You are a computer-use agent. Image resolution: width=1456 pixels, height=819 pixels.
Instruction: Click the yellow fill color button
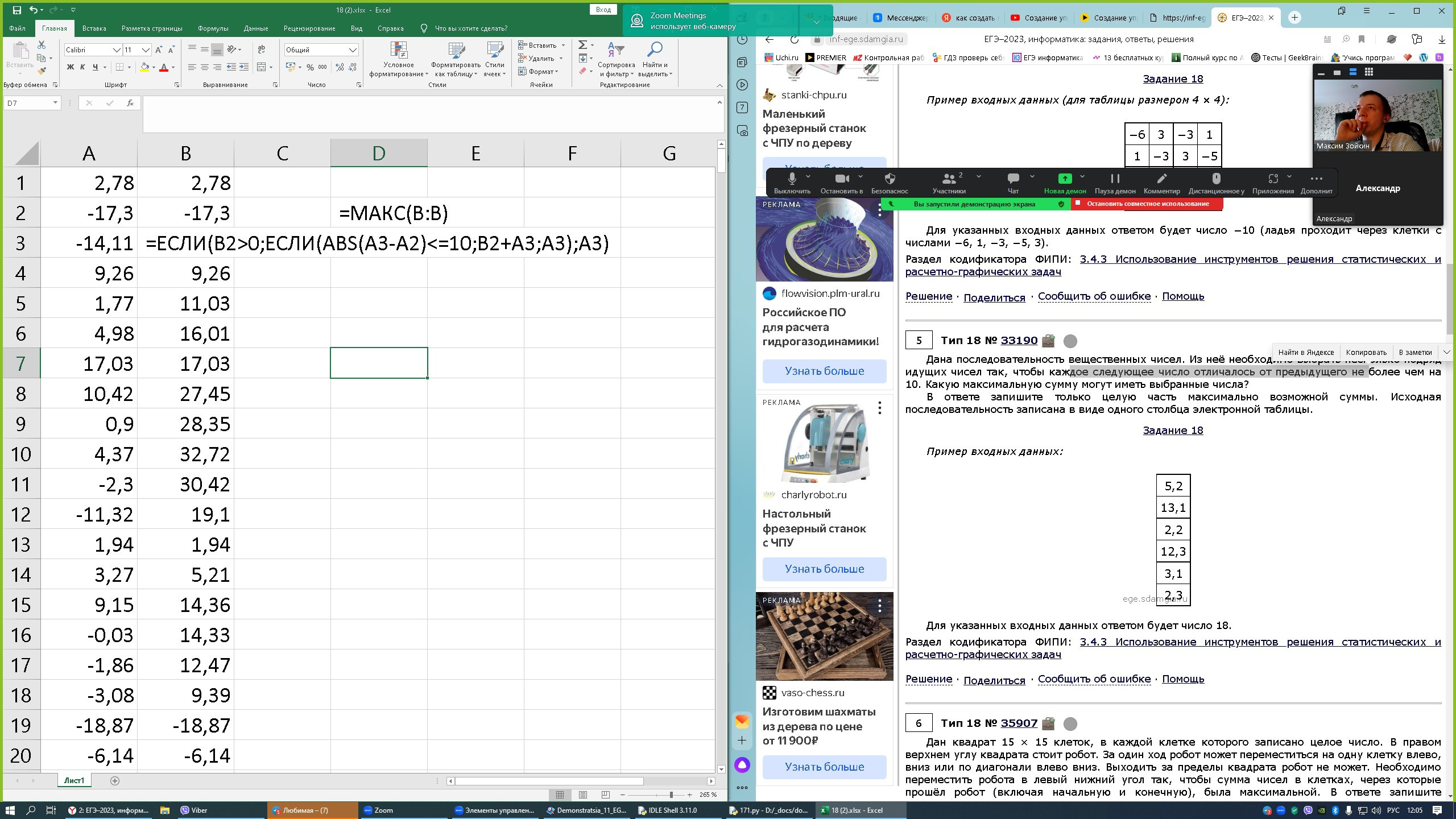coord(144,67)
